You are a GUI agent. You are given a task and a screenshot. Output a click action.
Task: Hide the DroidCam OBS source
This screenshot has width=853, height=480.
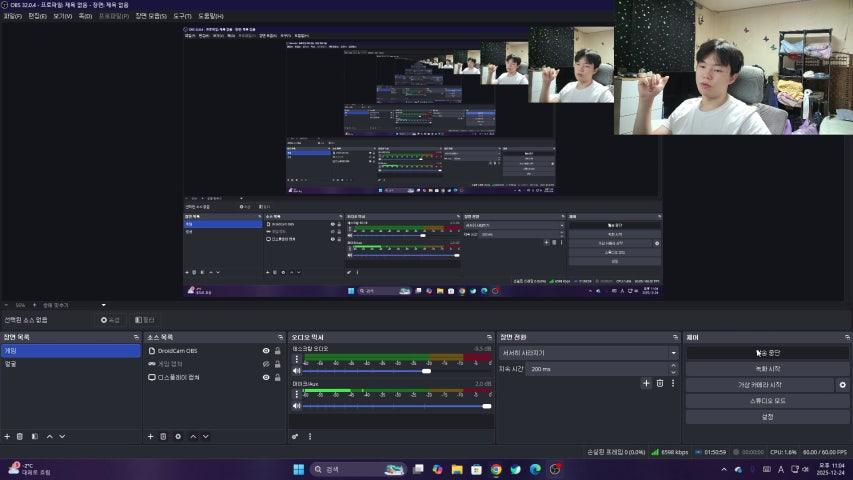pos(266,351)
